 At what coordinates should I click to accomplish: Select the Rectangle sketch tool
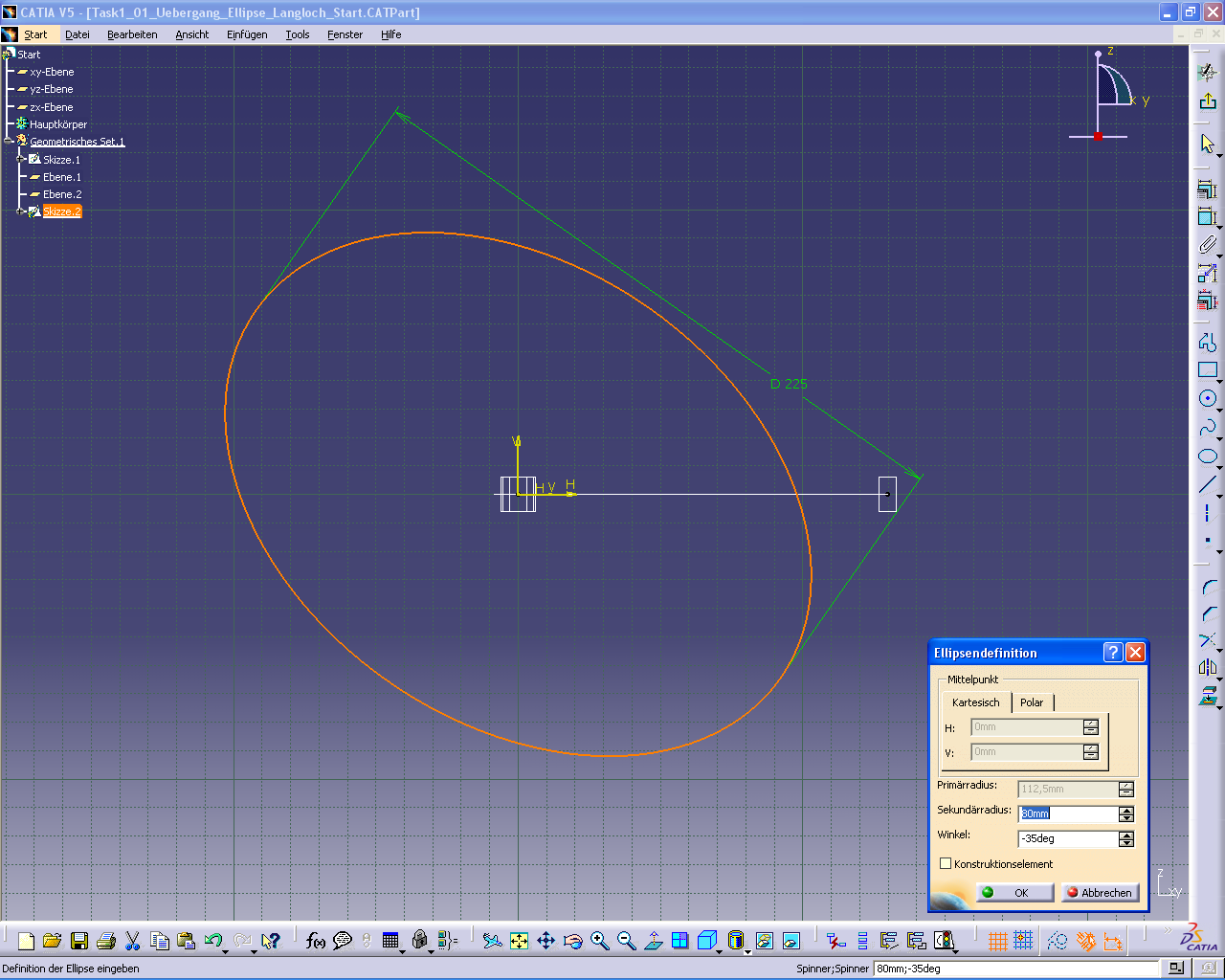click(x=1208, y=370)
